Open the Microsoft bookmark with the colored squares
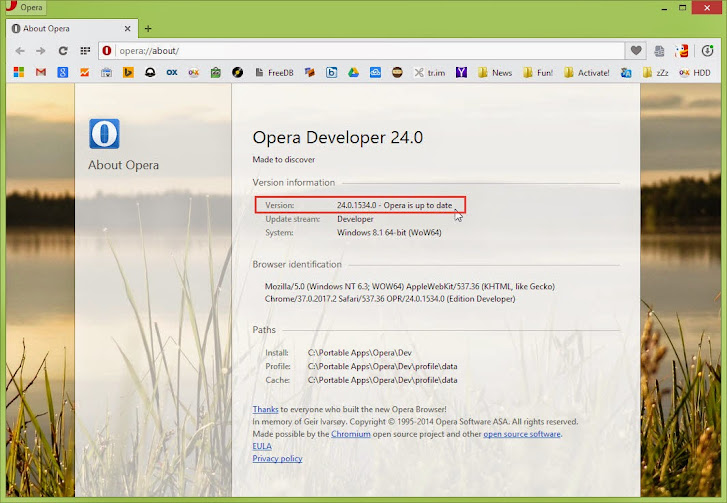 19,72
